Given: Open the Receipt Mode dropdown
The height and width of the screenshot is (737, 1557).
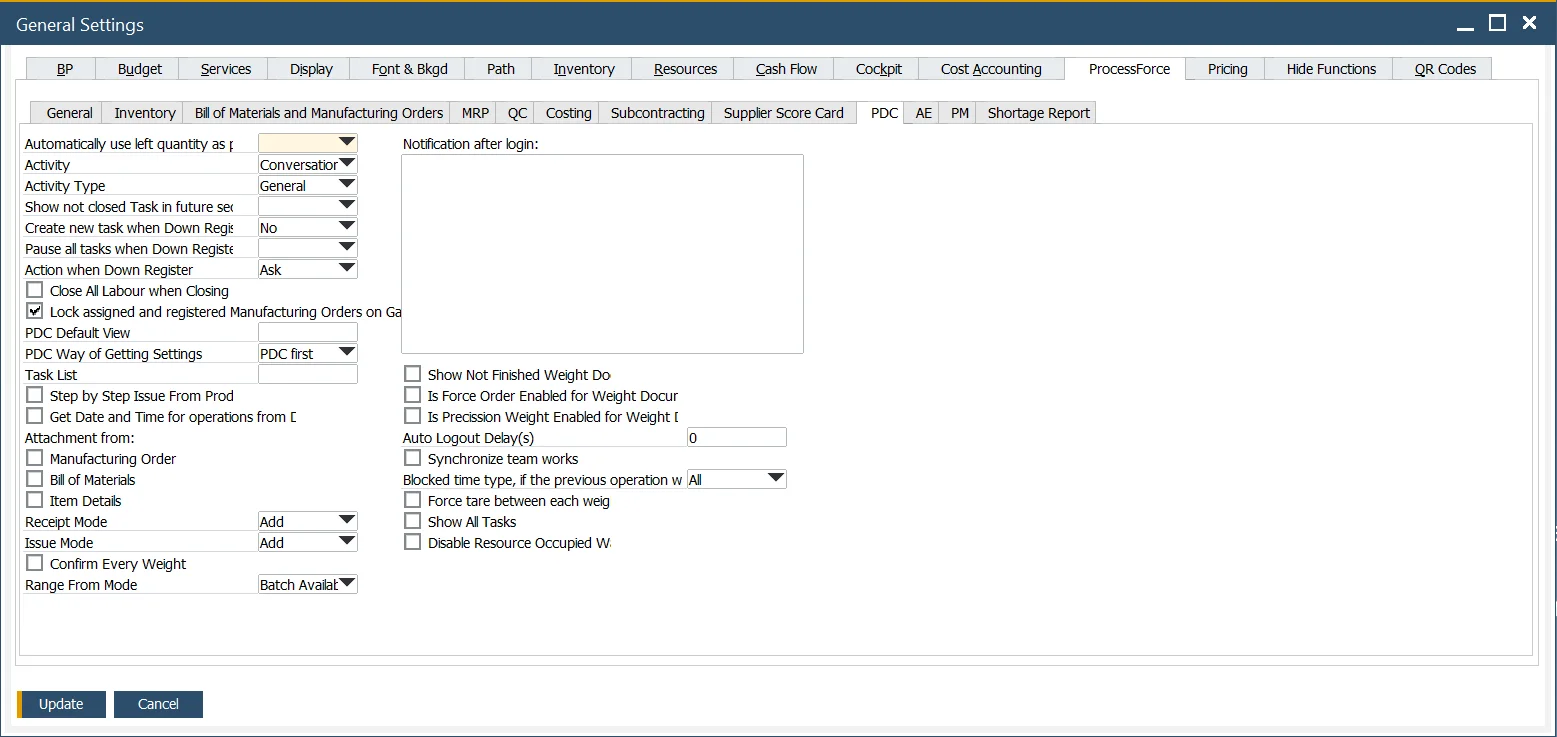Looking at the screenshot, I should click(x=346, y=521).
